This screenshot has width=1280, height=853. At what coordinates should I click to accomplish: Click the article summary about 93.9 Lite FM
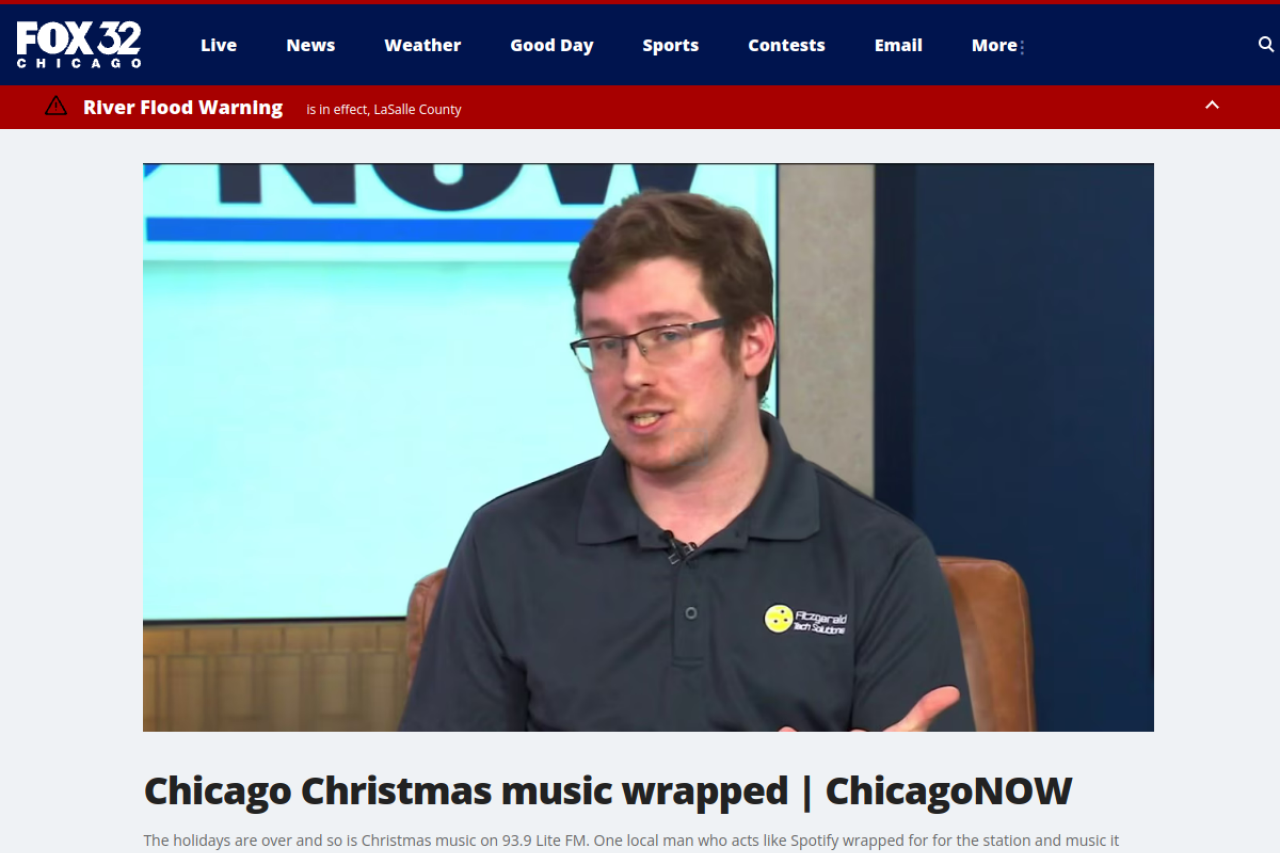click(631, 841)
